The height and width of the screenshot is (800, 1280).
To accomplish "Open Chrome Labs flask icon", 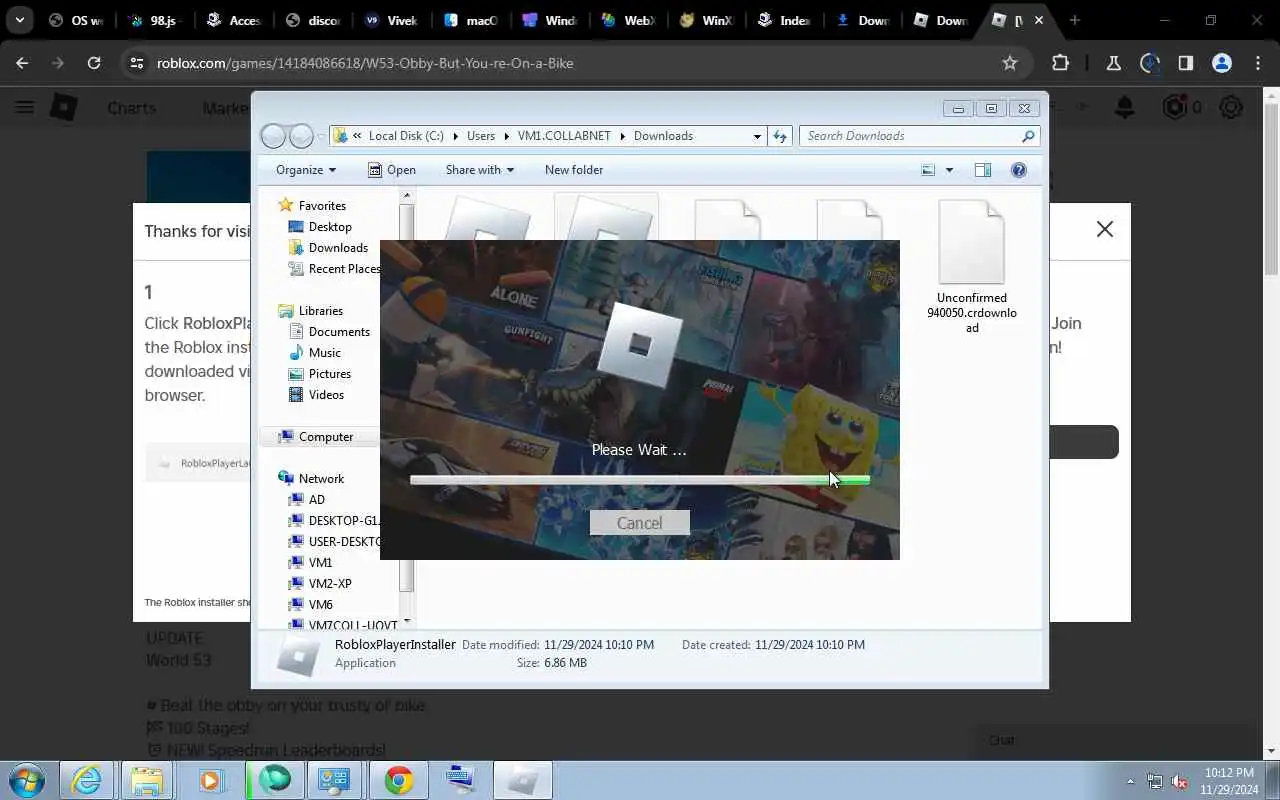I will point(1113,63).
